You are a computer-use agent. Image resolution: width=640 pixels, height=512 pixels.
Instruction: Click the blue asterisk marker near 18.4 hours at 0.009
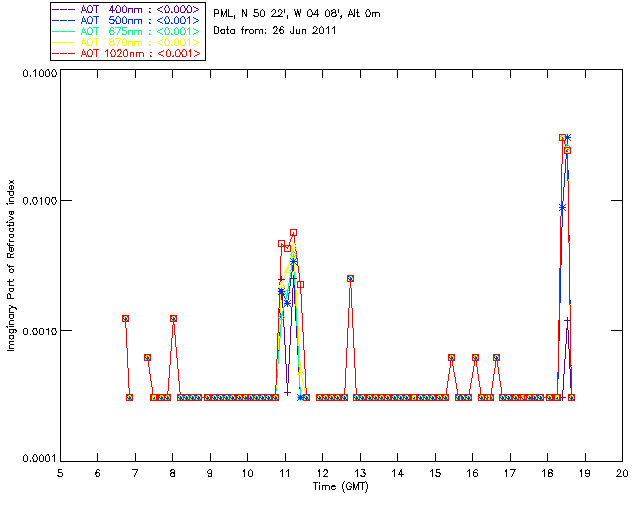(562, 208)
